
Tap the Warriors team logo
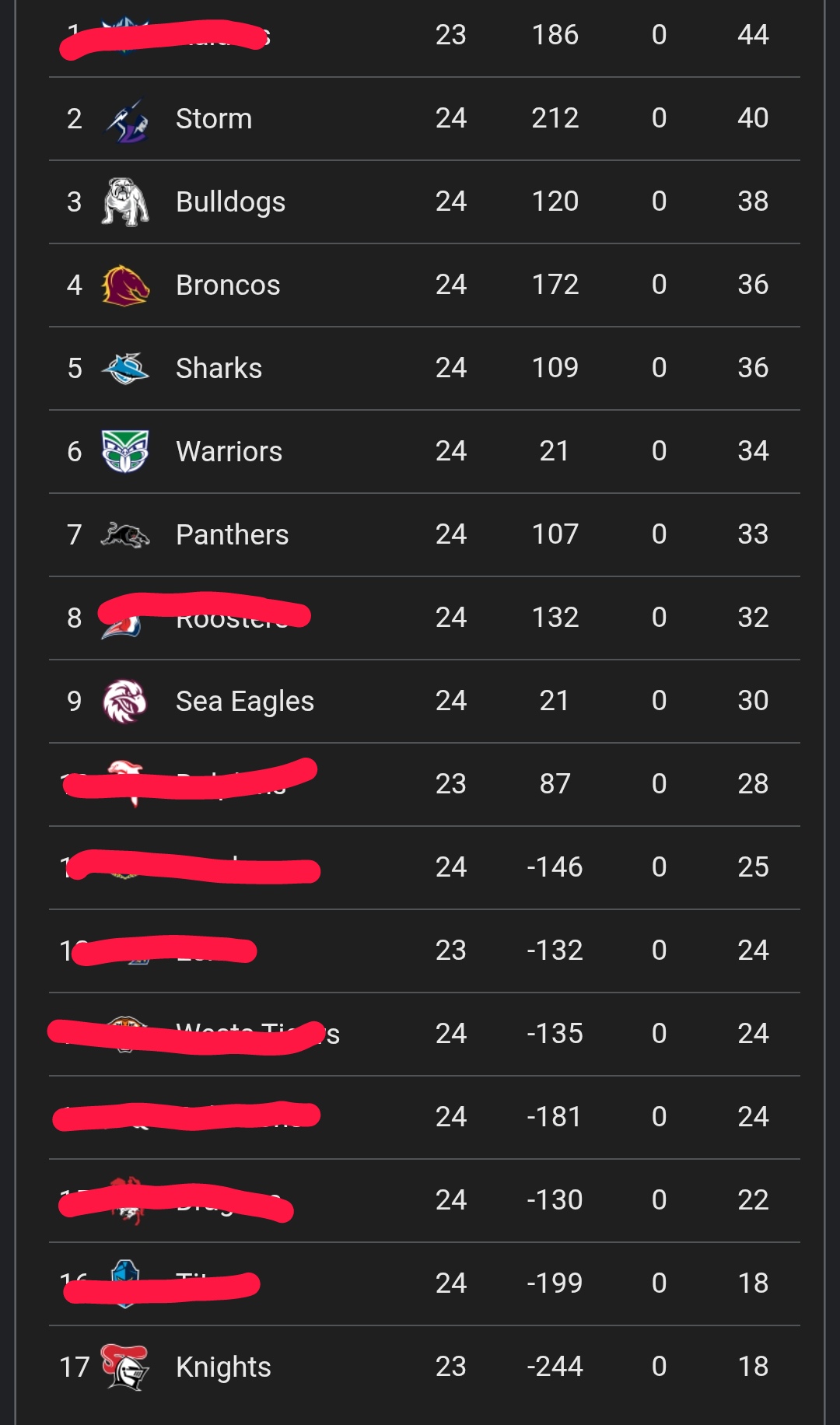[x=125, y=451]
